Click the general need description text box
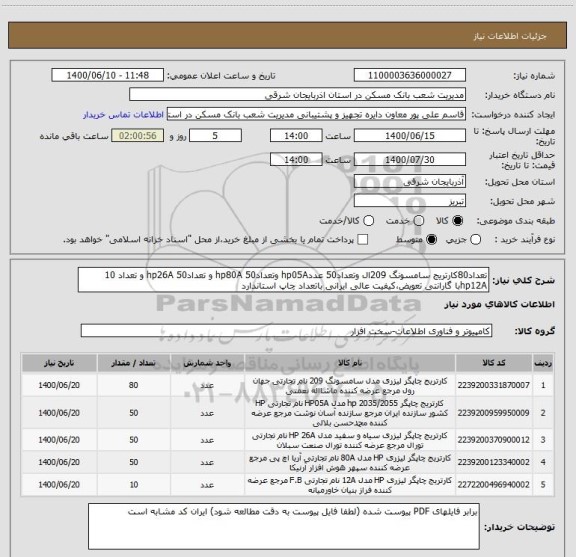Image resolution: width=576 pixels, height=557 pixels. pos(284,280)
